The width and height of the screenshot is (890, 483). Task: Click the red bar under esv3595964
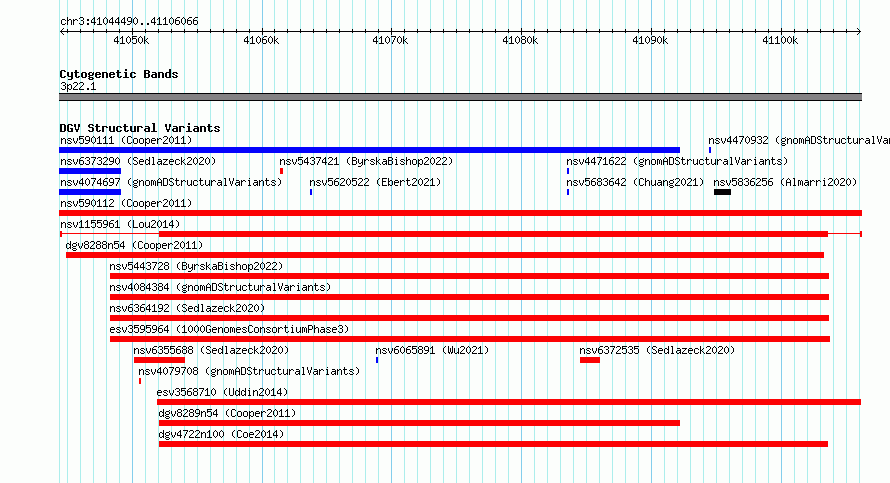[x=470, y=339]
